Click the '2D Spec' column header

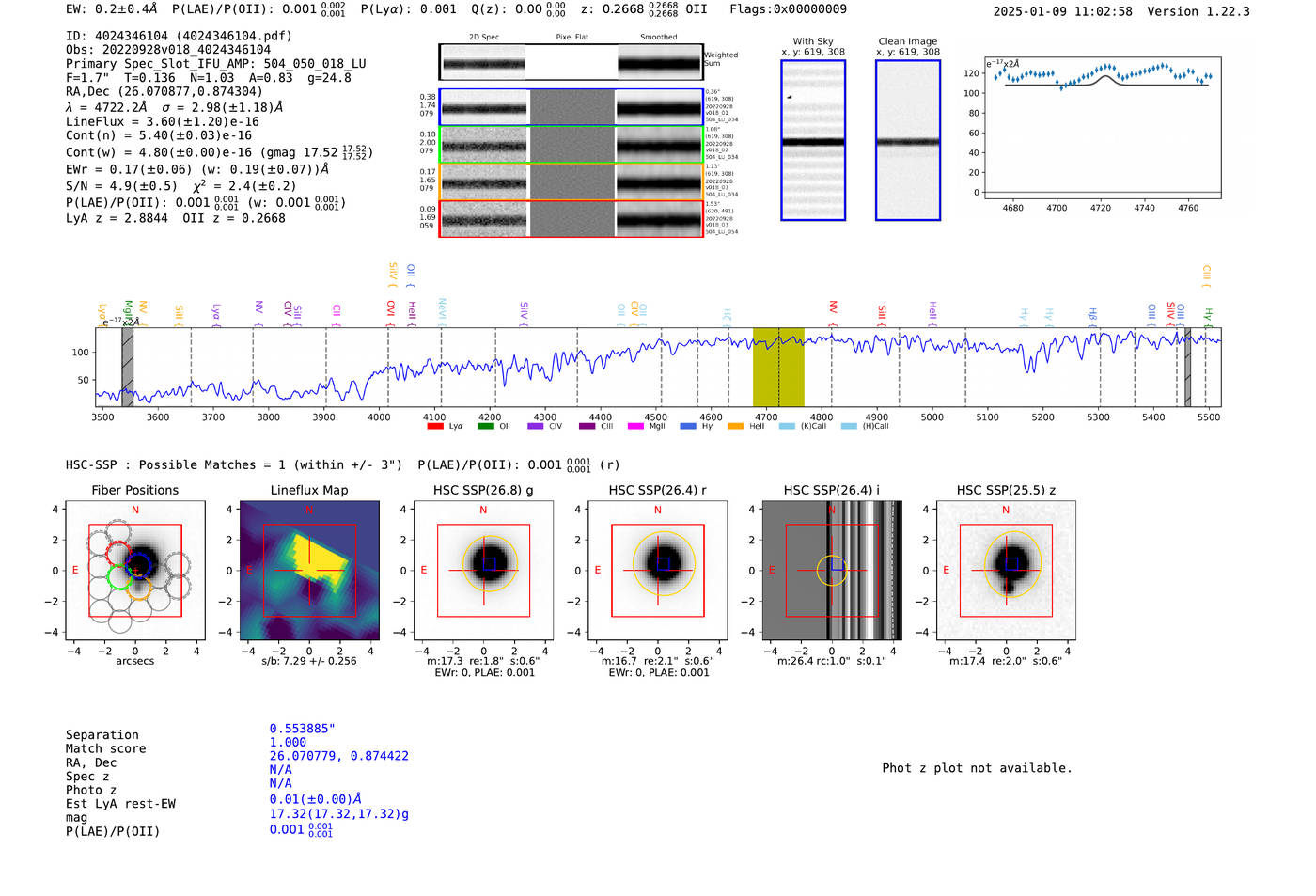pyautogui.click(x=484, y=37)
